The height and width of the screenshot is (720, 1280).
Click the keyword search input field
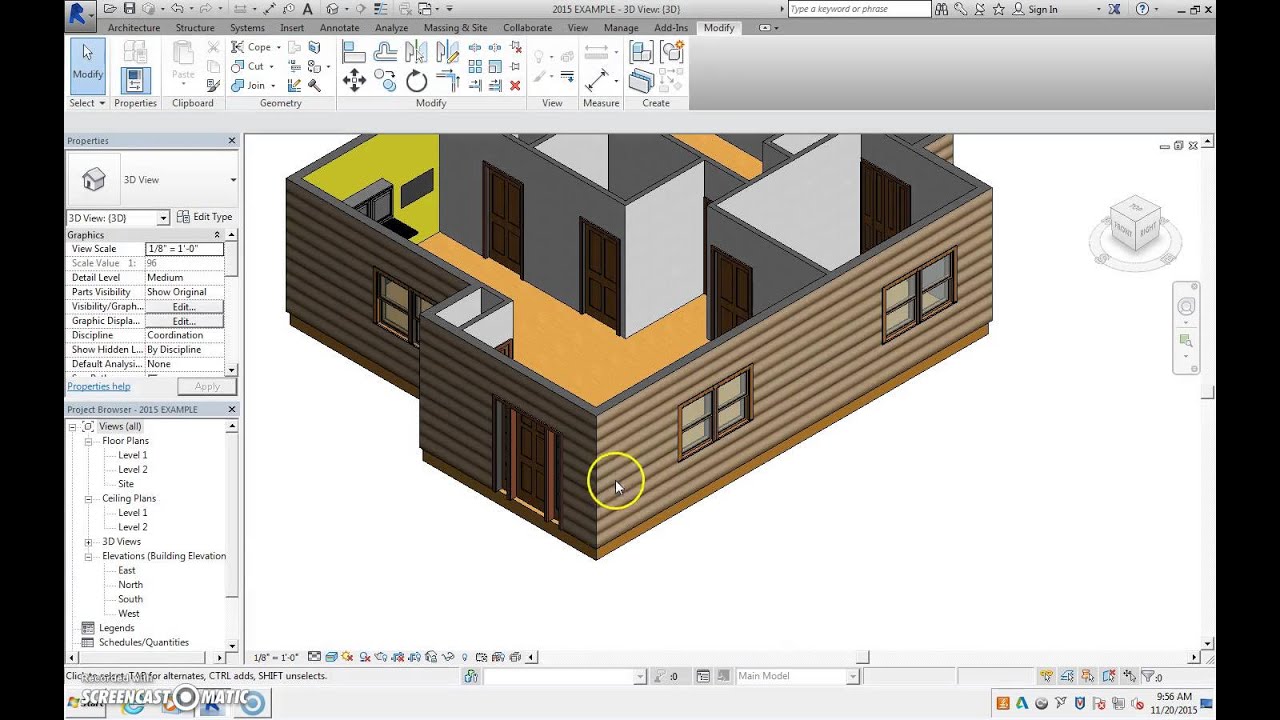click(x=859, y=9)
